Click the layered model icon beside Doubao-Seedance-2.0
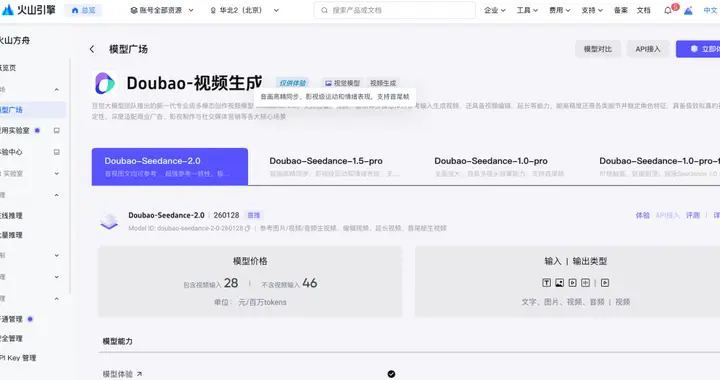Screen dimensions: 720x380 click(x=109, y=221)
